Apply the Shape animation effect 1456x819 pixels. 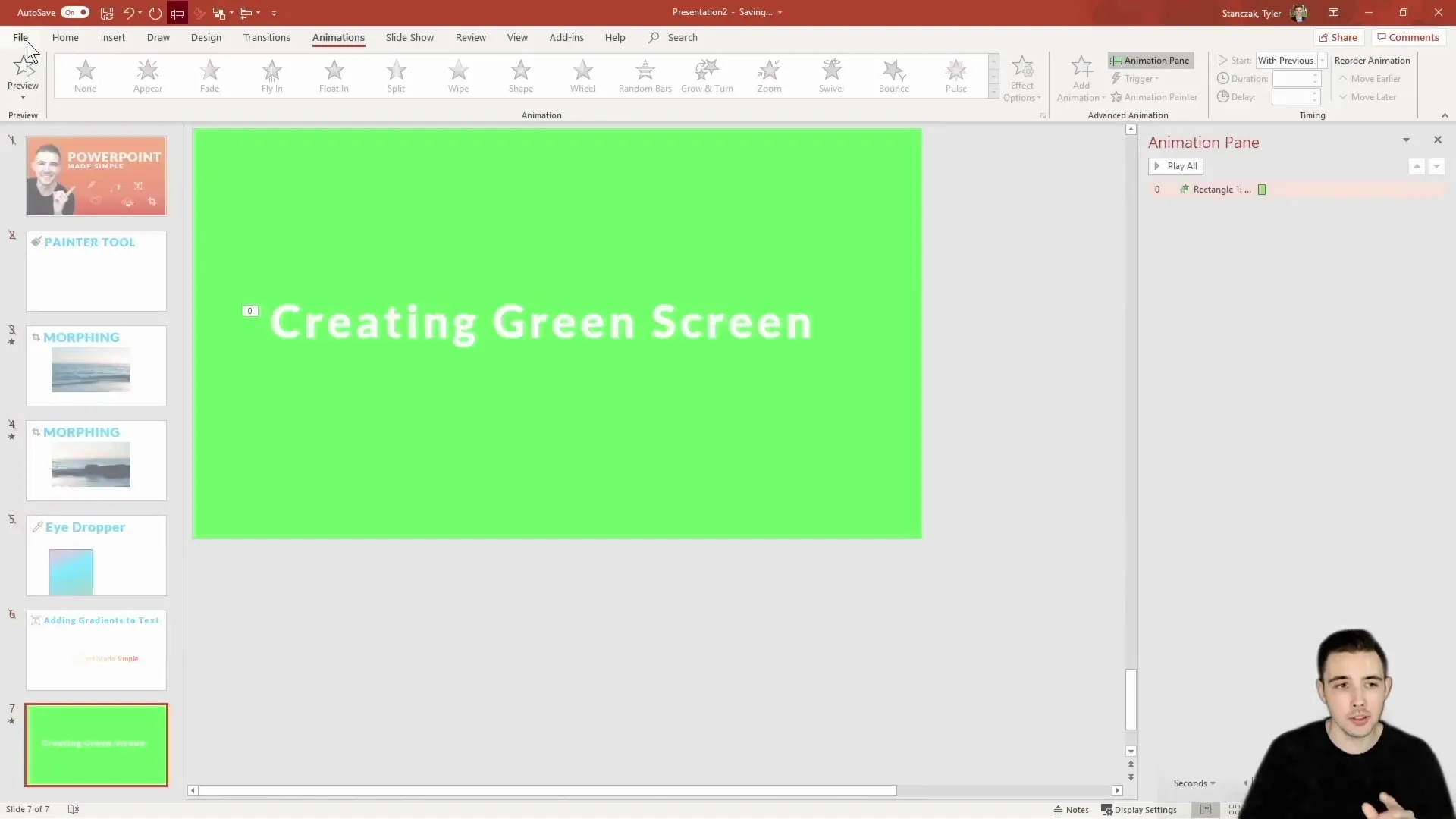click(x=520, y=76)
